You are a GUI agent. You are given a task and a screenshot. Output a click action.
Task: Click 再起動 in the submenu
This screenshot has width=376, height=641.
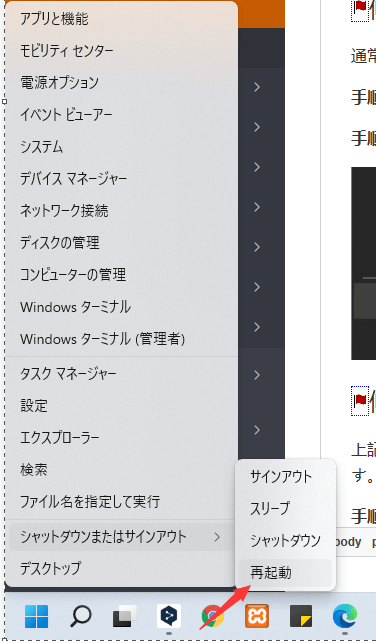(285, 573)
